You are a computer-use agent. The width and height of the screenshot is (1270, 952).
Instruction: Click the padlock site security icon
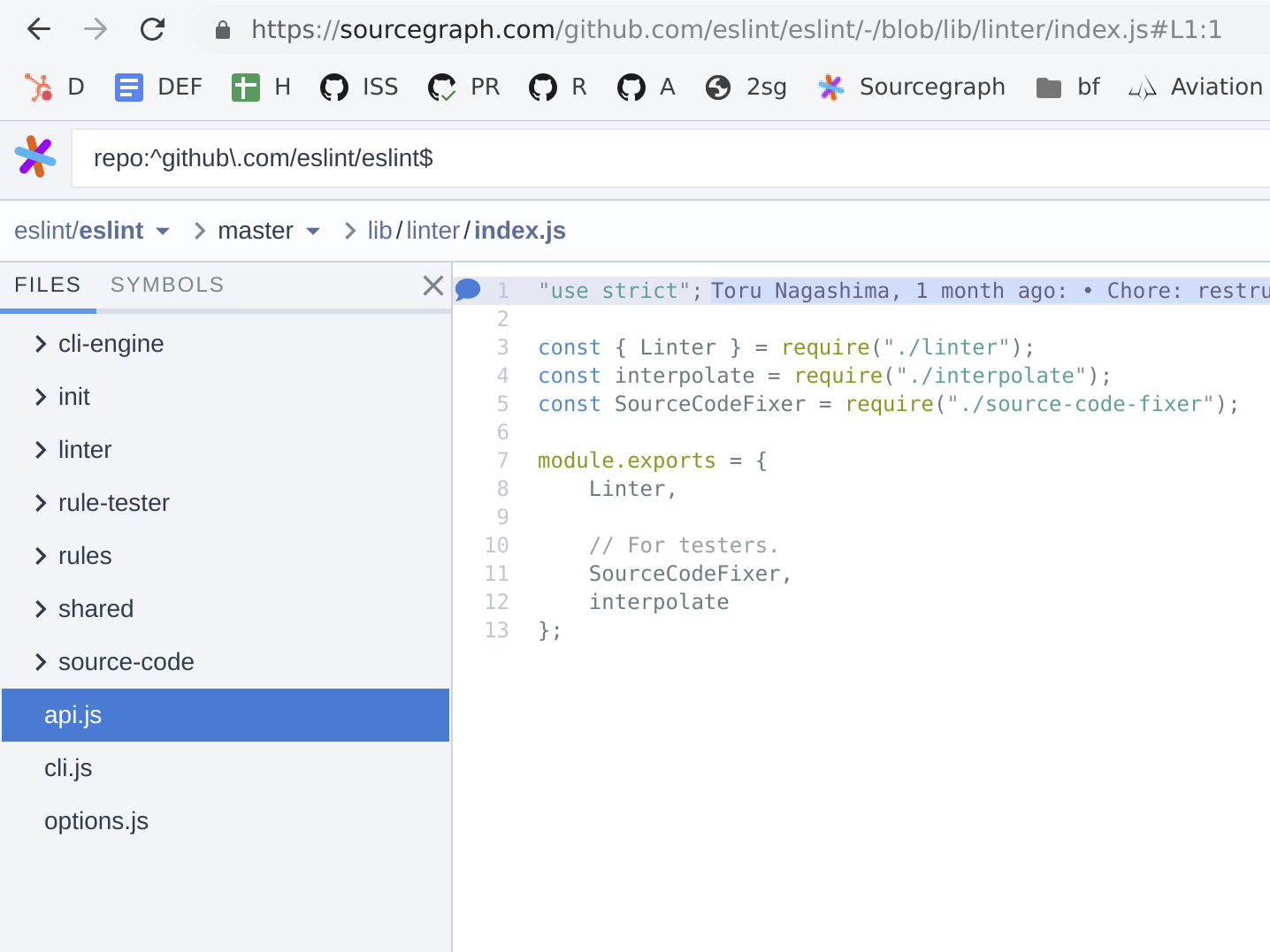(223, 30)
